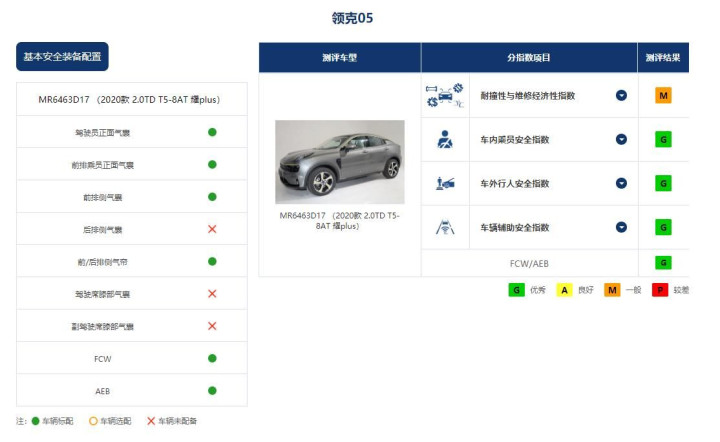This screenshot has width=720, height=442.
Task: Click the vehicle assist safety radar icon
Action: (x=444, y=227)
